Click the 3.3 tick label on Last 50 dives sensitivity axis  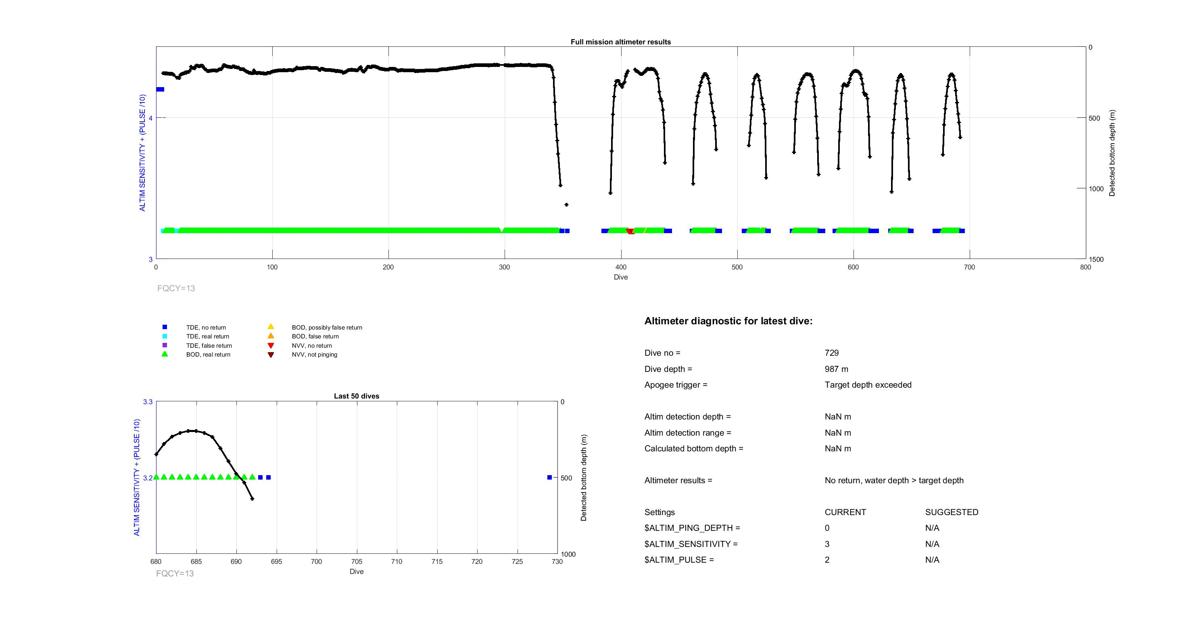147,401
